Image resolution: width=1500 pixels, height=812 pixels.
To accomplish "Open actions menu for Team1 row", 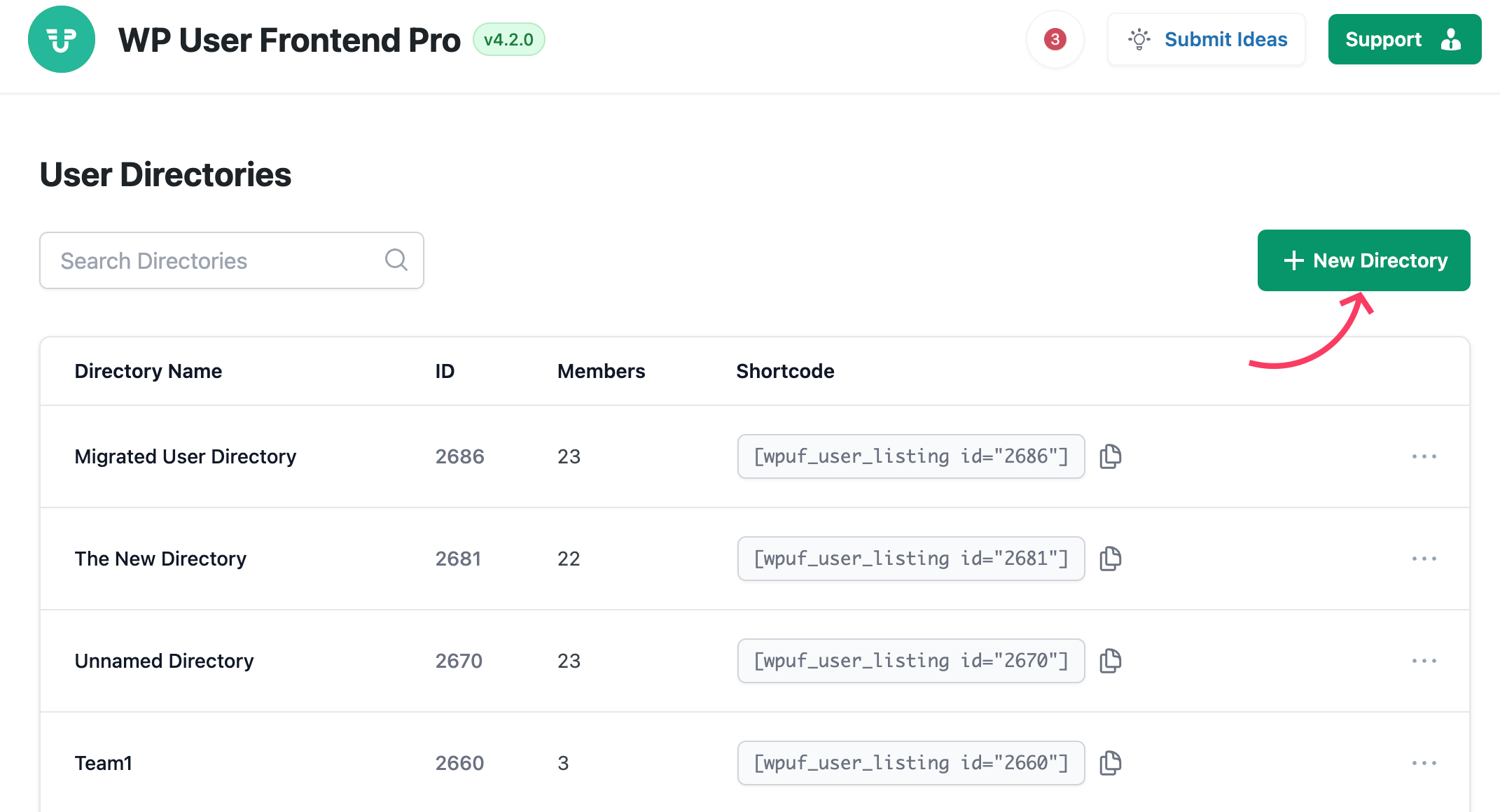I will 1424,763.
